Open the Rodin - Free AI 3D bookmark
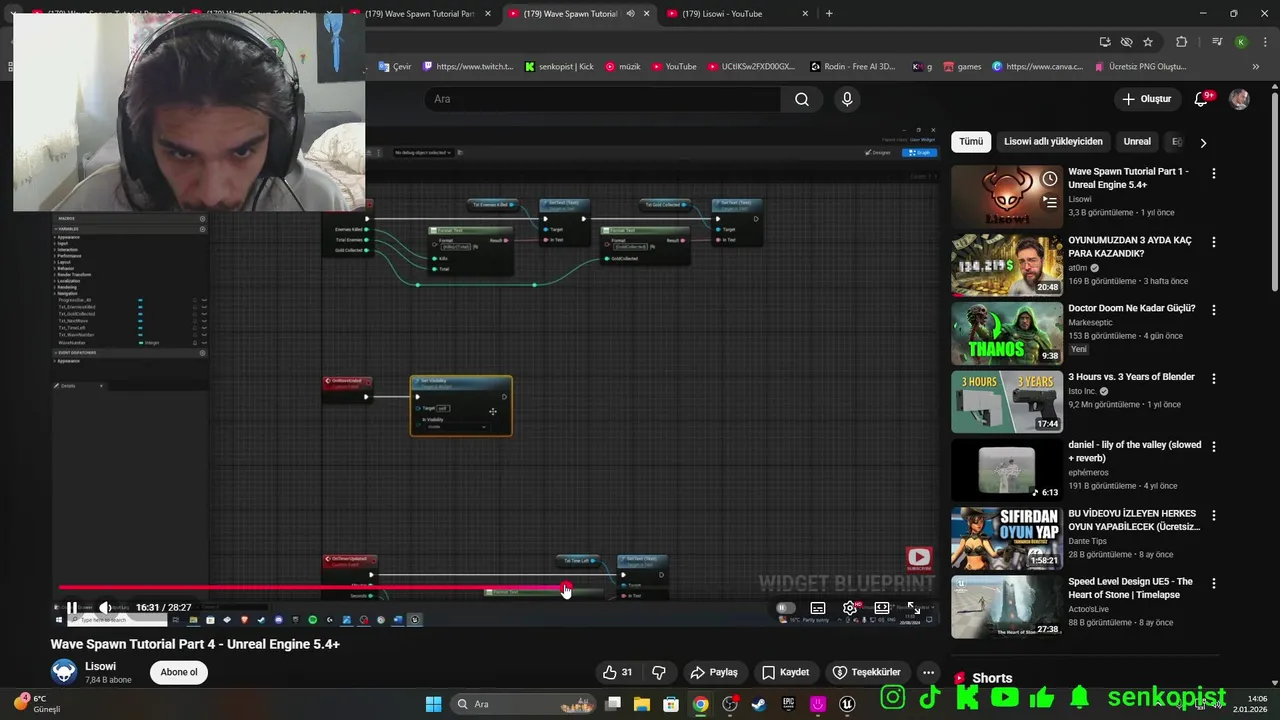 click(x=852, y=67)
